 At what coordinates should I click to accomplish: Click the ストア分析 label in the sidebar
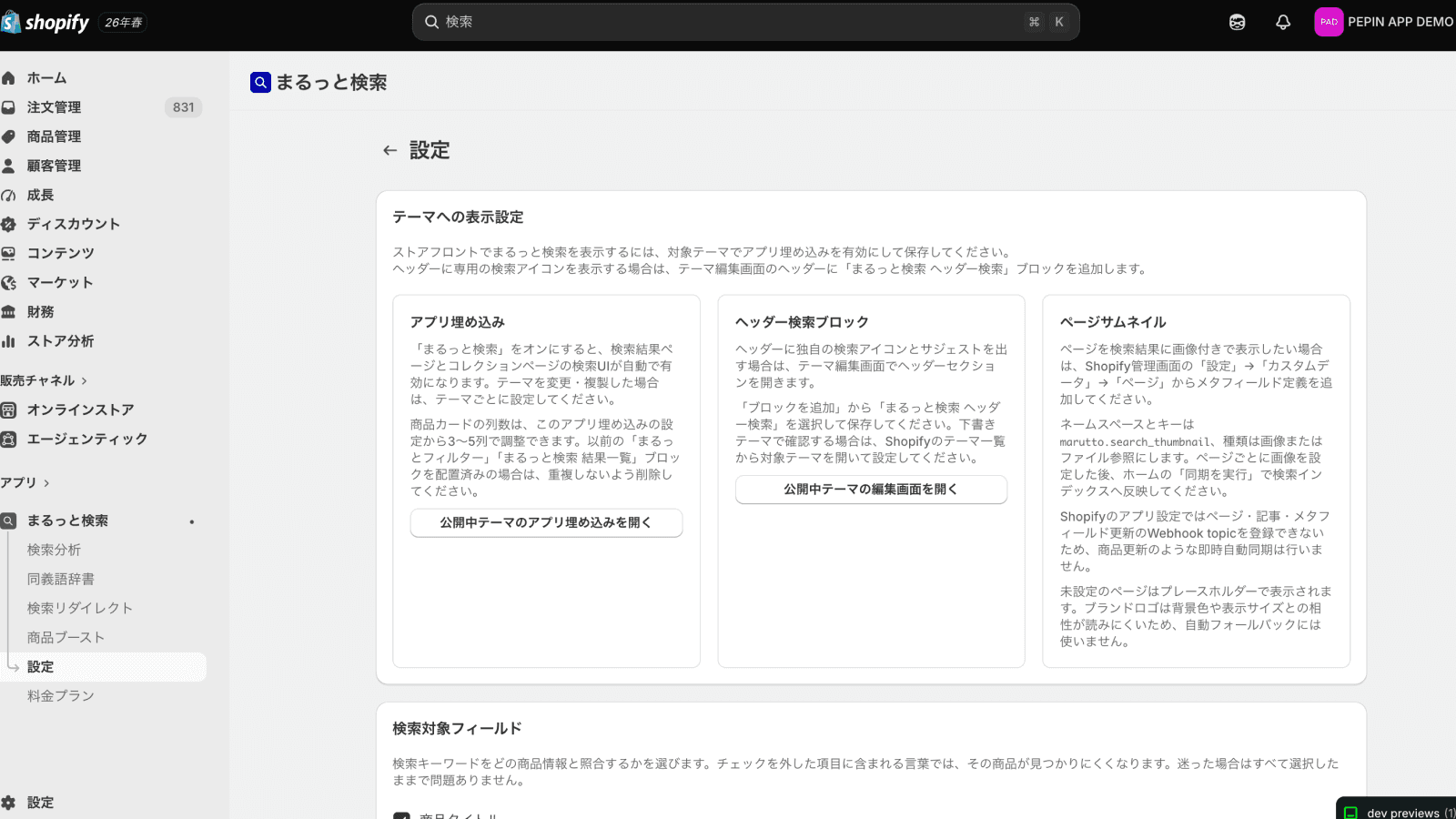[x=60, y=341]
